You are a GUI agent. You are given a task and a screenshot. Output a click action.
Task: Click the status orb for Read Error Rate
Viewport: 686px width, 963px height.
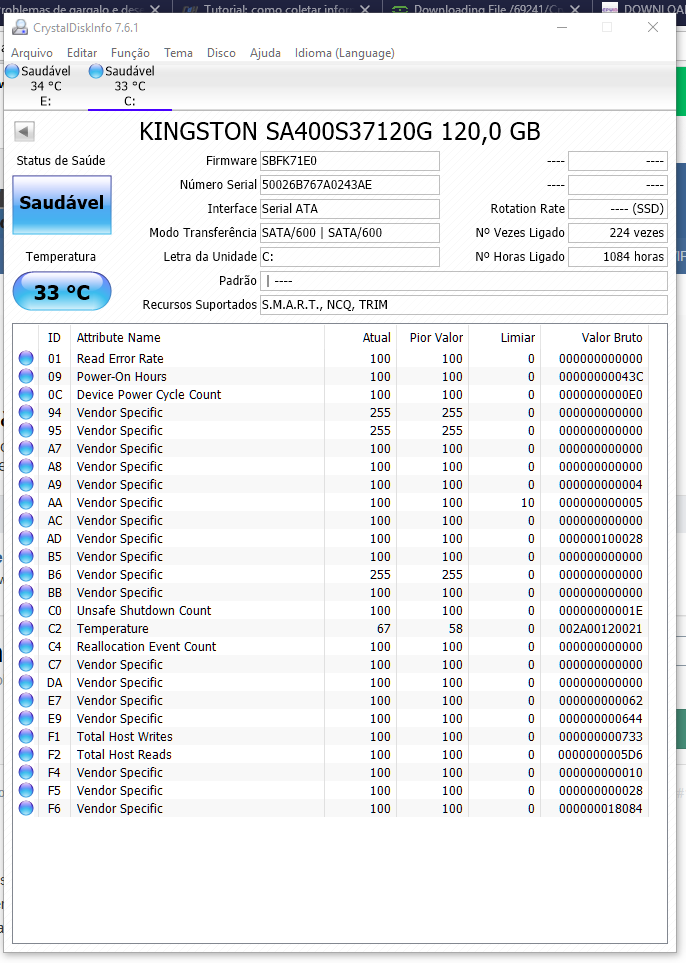[26, 358]
